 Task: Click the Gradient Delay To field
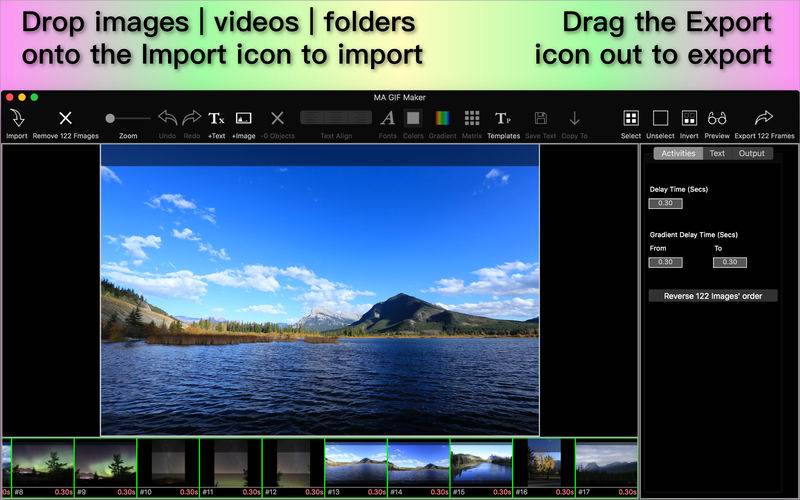(730, 262)
